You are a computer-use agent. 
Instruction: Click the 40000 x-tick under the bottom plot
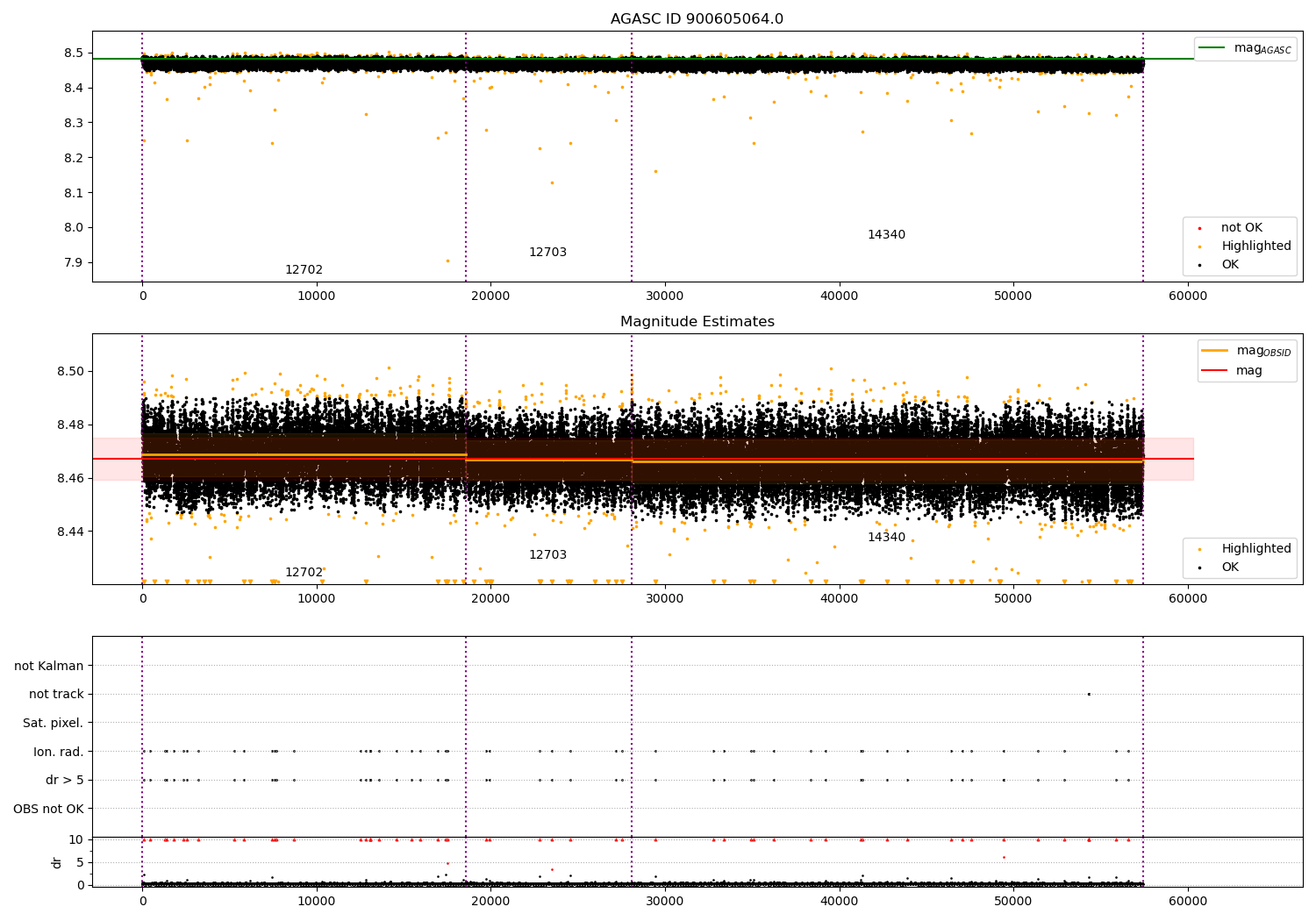pyautogui.click(x=840, y=902)
